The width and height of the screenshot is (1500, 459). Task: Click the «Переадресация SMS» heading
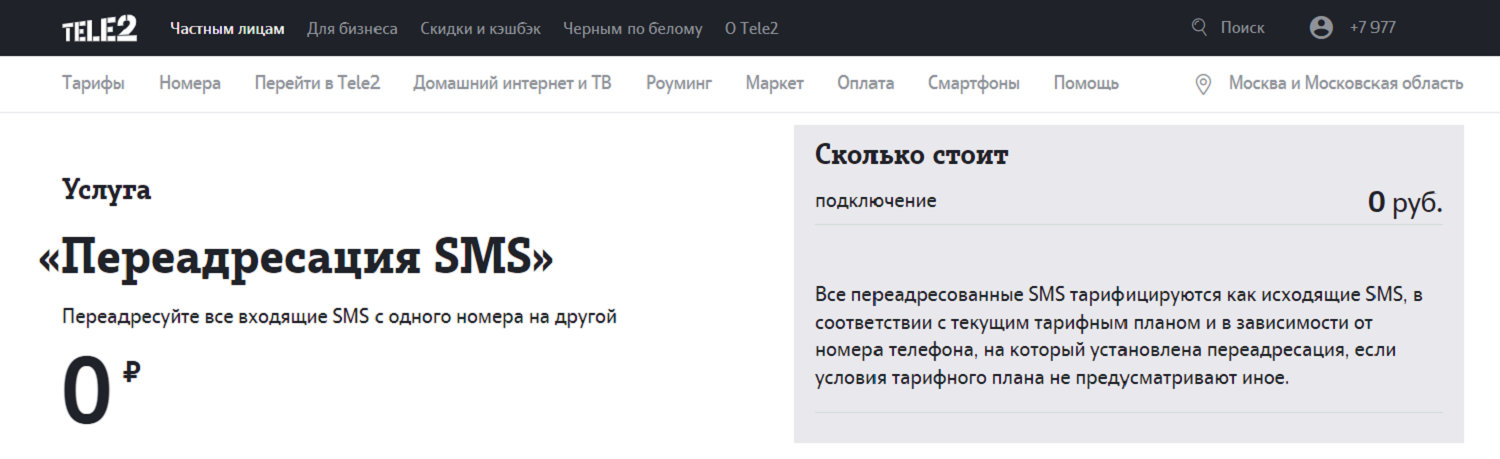click(296, 259)
